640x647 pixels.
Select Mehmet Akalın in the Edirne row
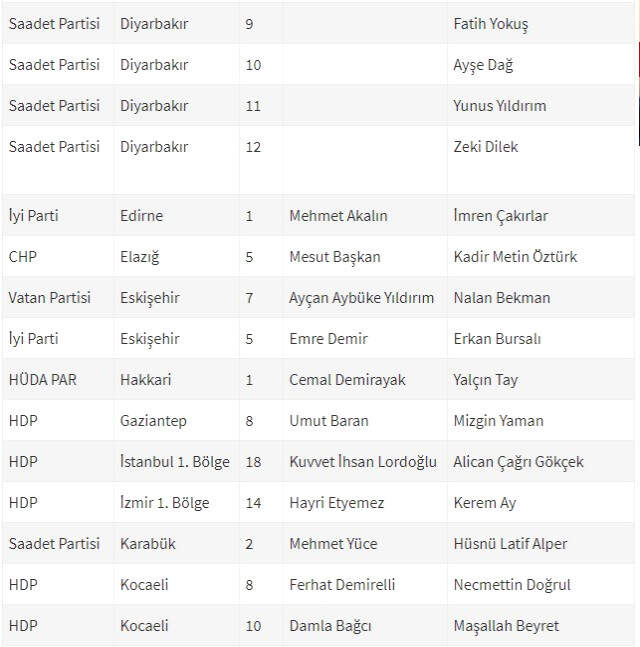338,215
